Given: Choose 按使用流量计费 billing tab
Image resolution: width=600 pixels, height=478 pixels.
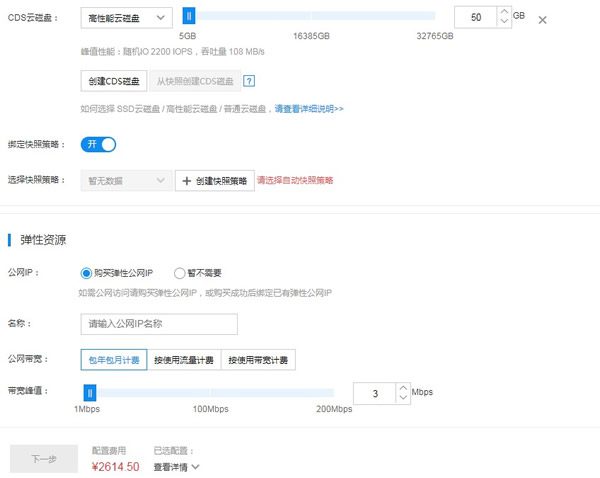Looking at the screenshot, I should pos(184,360).
